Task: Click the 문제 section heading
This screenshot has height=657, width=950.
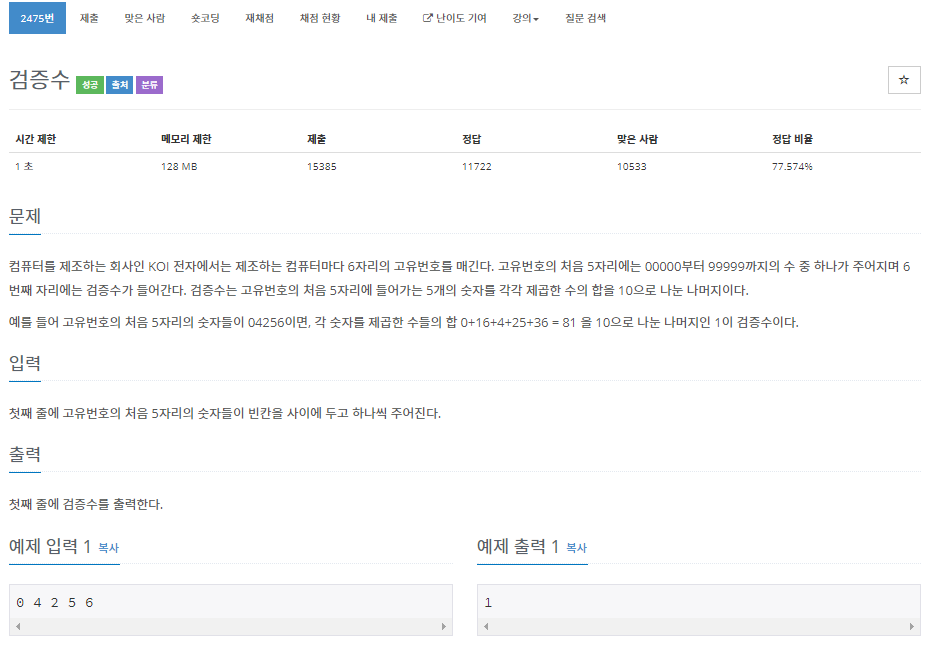Action: (25, 216)
